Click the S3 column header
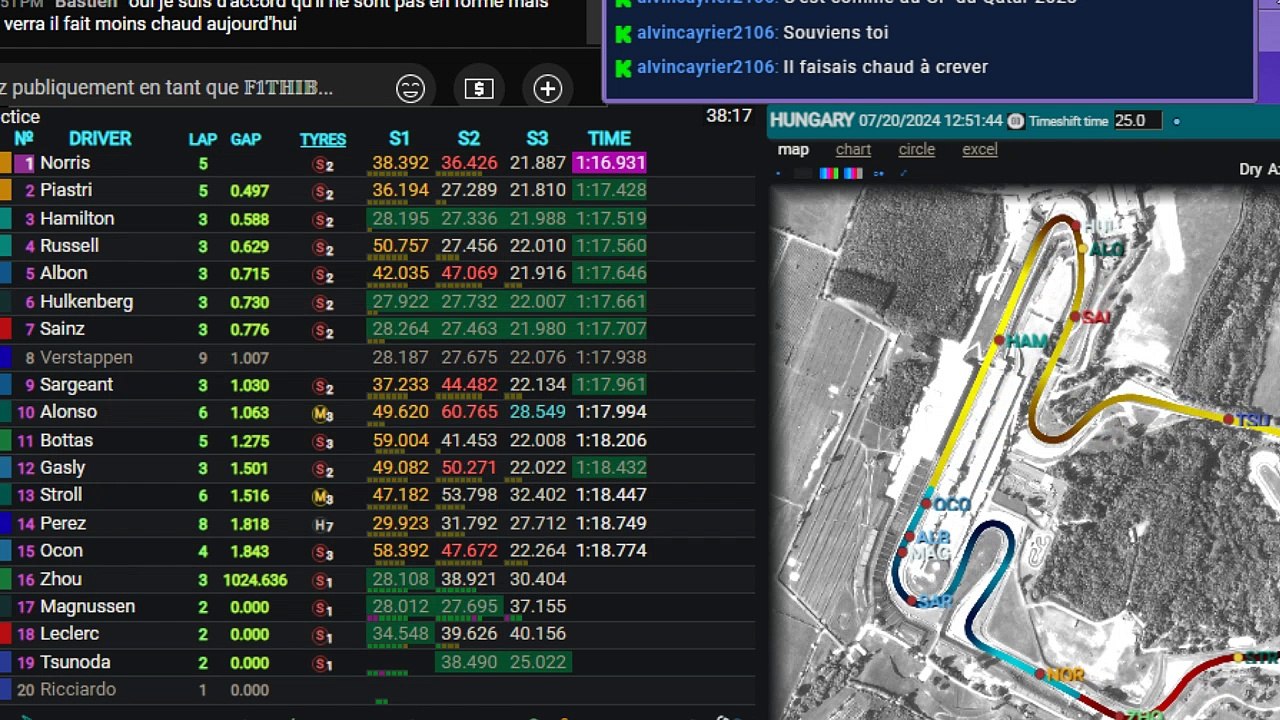 click(537, 139)
